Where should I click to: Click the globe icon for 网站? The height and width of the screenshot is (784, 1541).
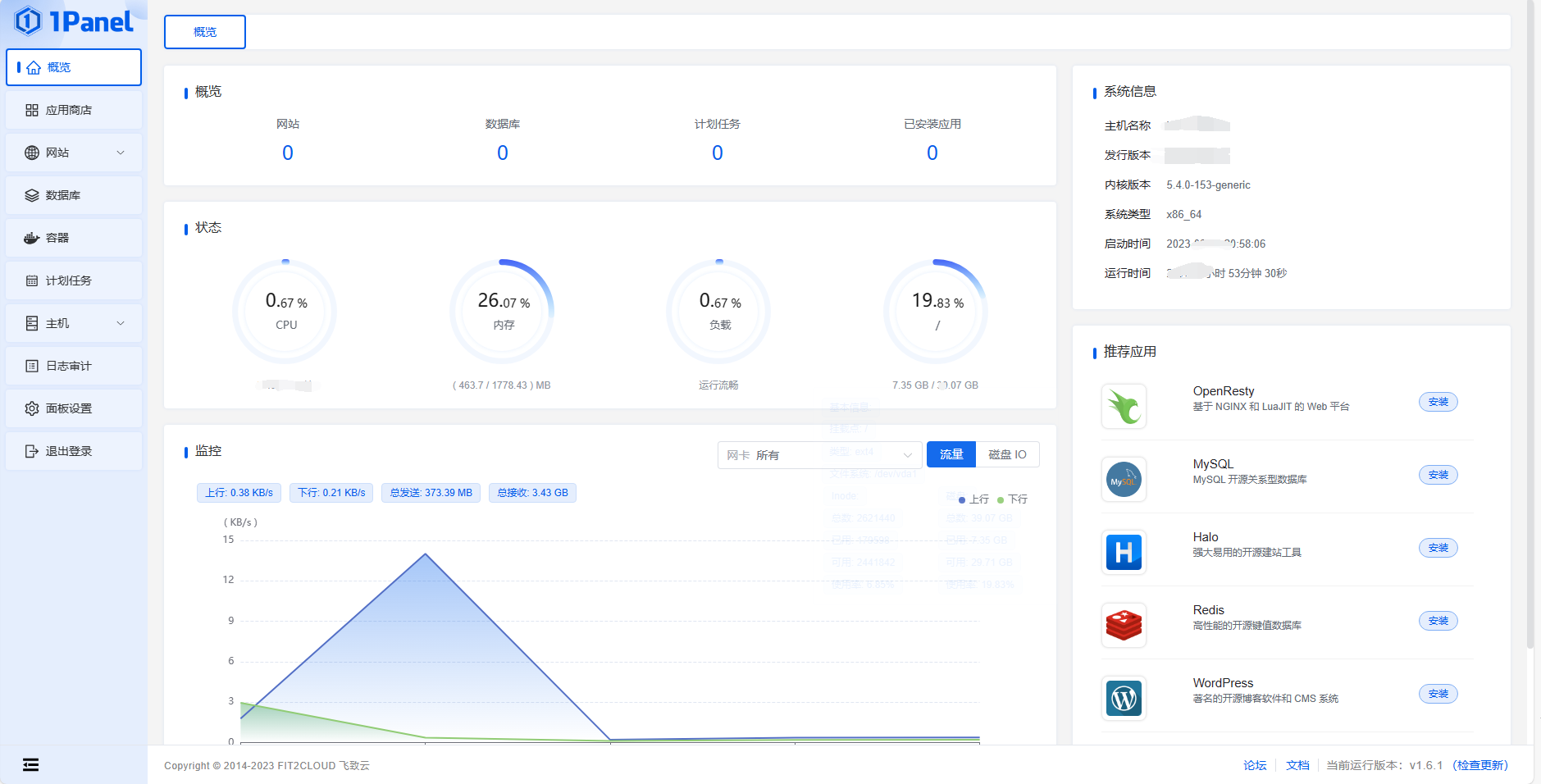coord(32,153)
